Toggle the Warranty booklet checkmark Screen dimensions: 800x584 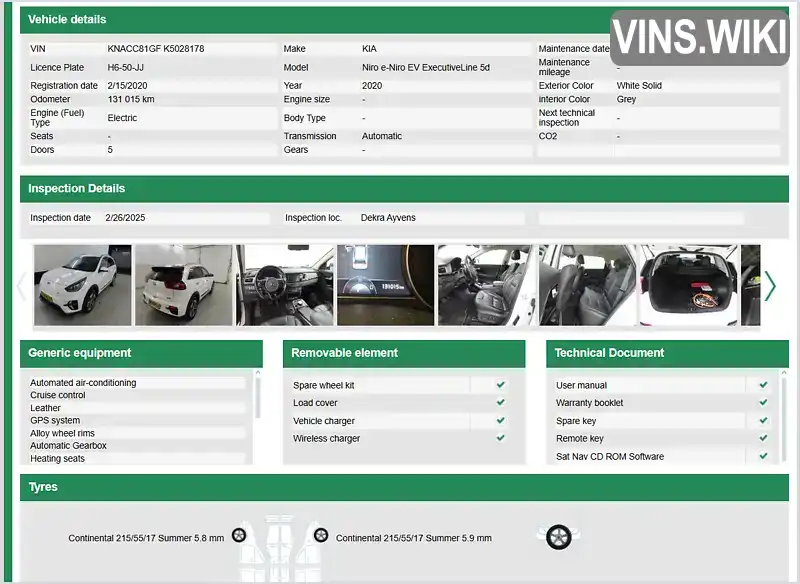point(763,402)
